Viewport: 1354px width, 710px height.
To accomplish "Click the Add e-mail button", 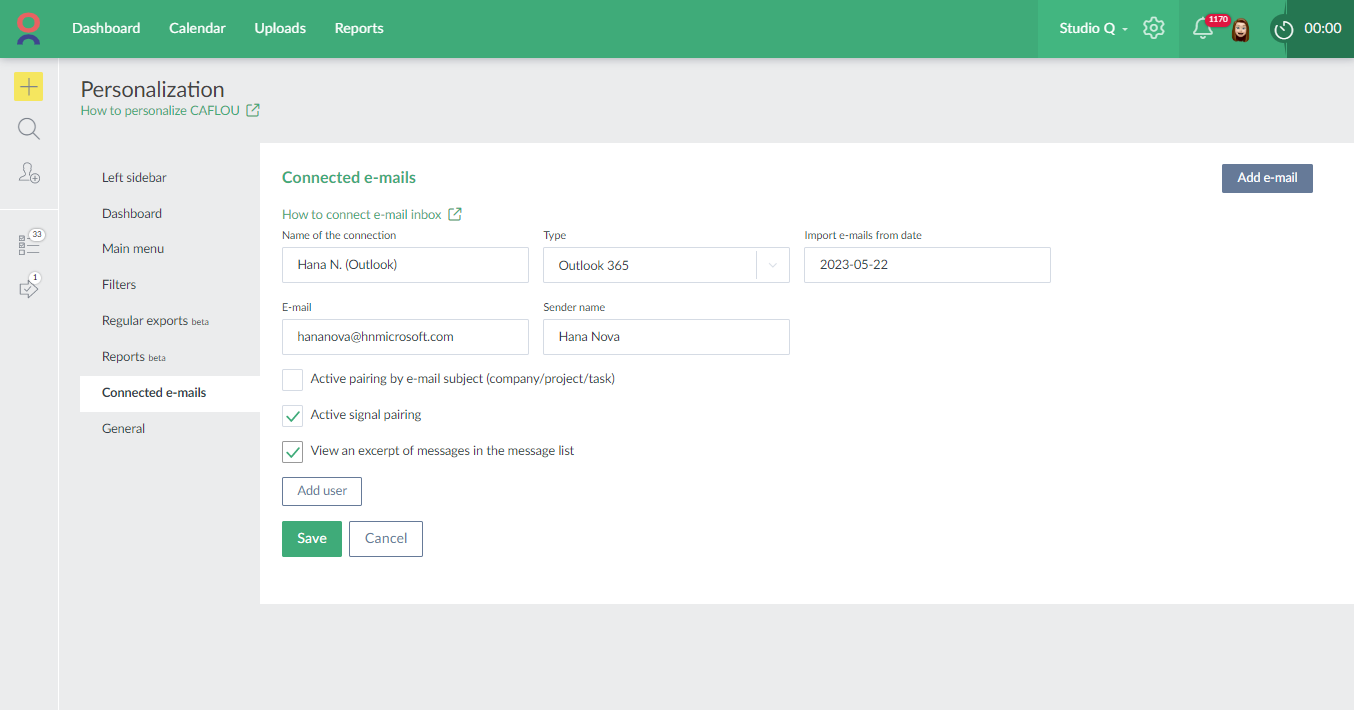I will click(1267, 178).
